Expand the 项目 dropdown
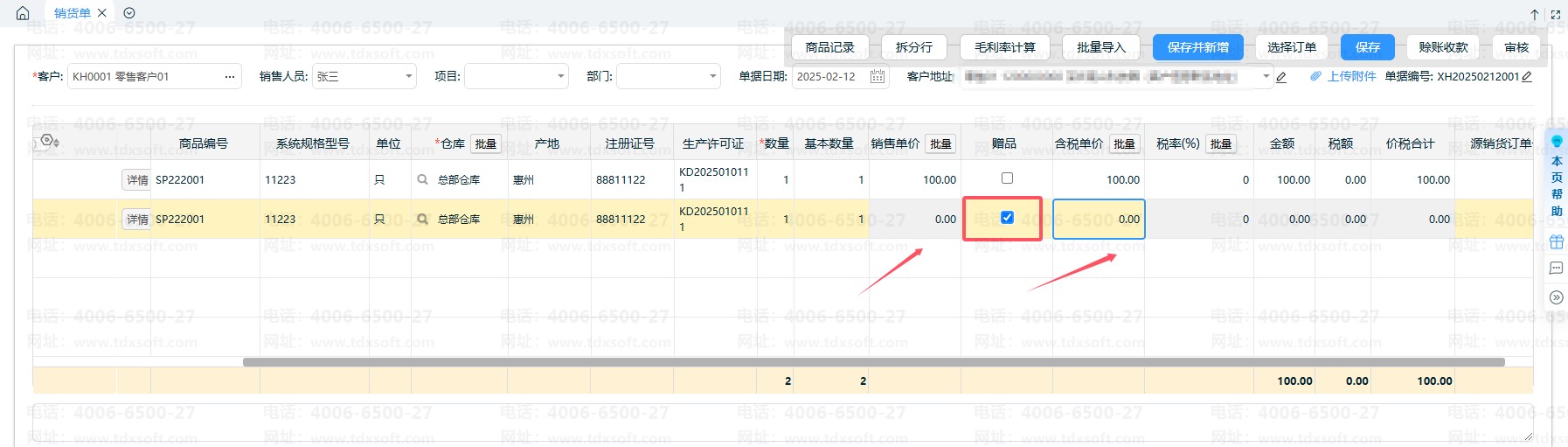Image resolution: width=1568 pixels, height=447 pixels. point(517,77)
